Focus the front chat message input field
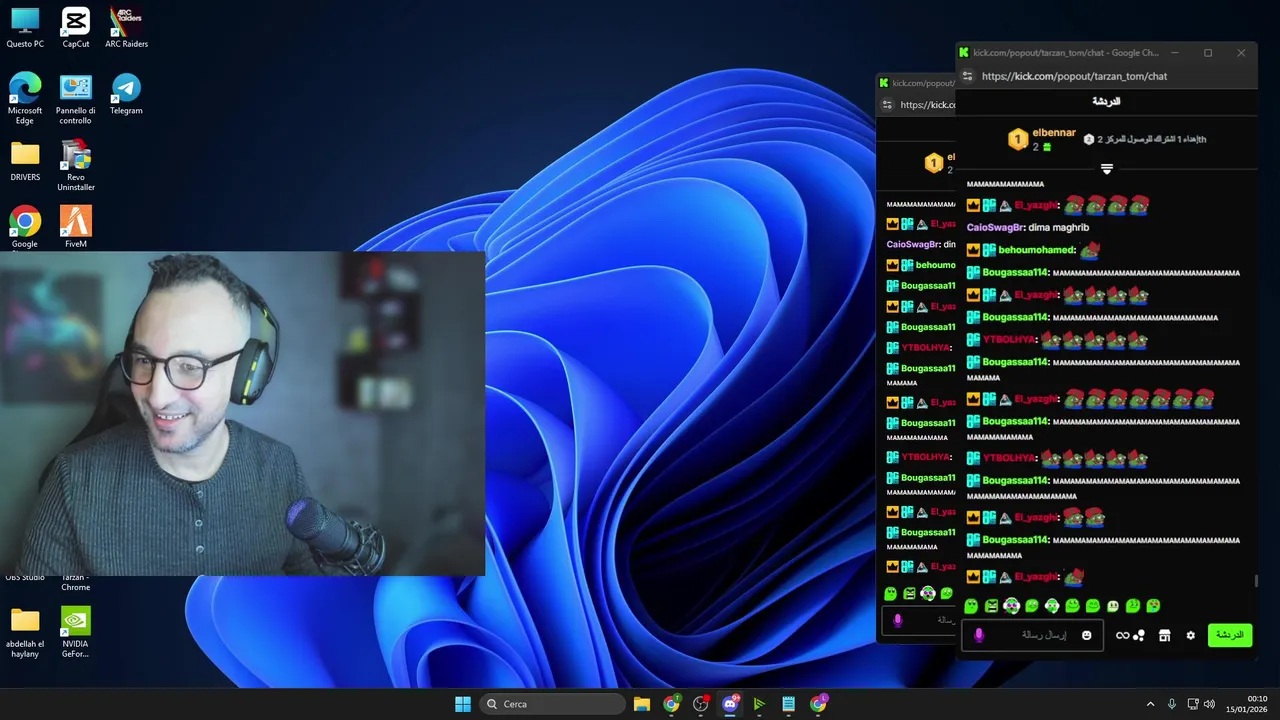This screenshot has height=720, width=1280. (x=1032, y=635)
